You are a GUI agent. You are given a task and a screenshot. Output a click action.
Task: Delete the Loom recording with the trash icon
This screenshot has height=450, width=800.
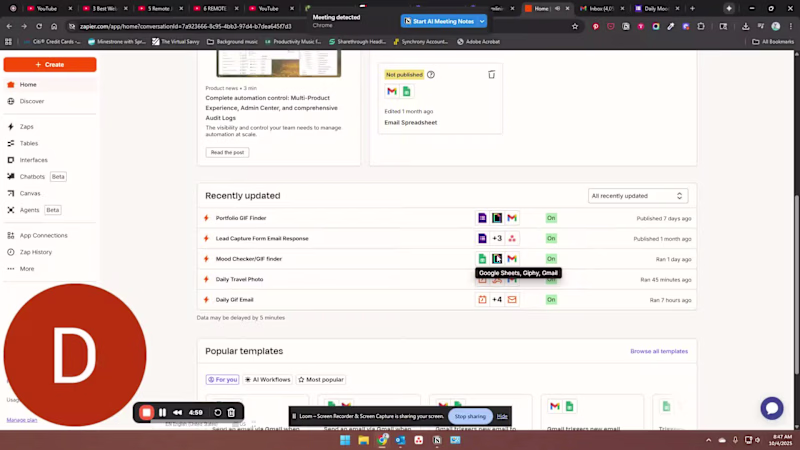pyautogui.click(x=232, y=413)
